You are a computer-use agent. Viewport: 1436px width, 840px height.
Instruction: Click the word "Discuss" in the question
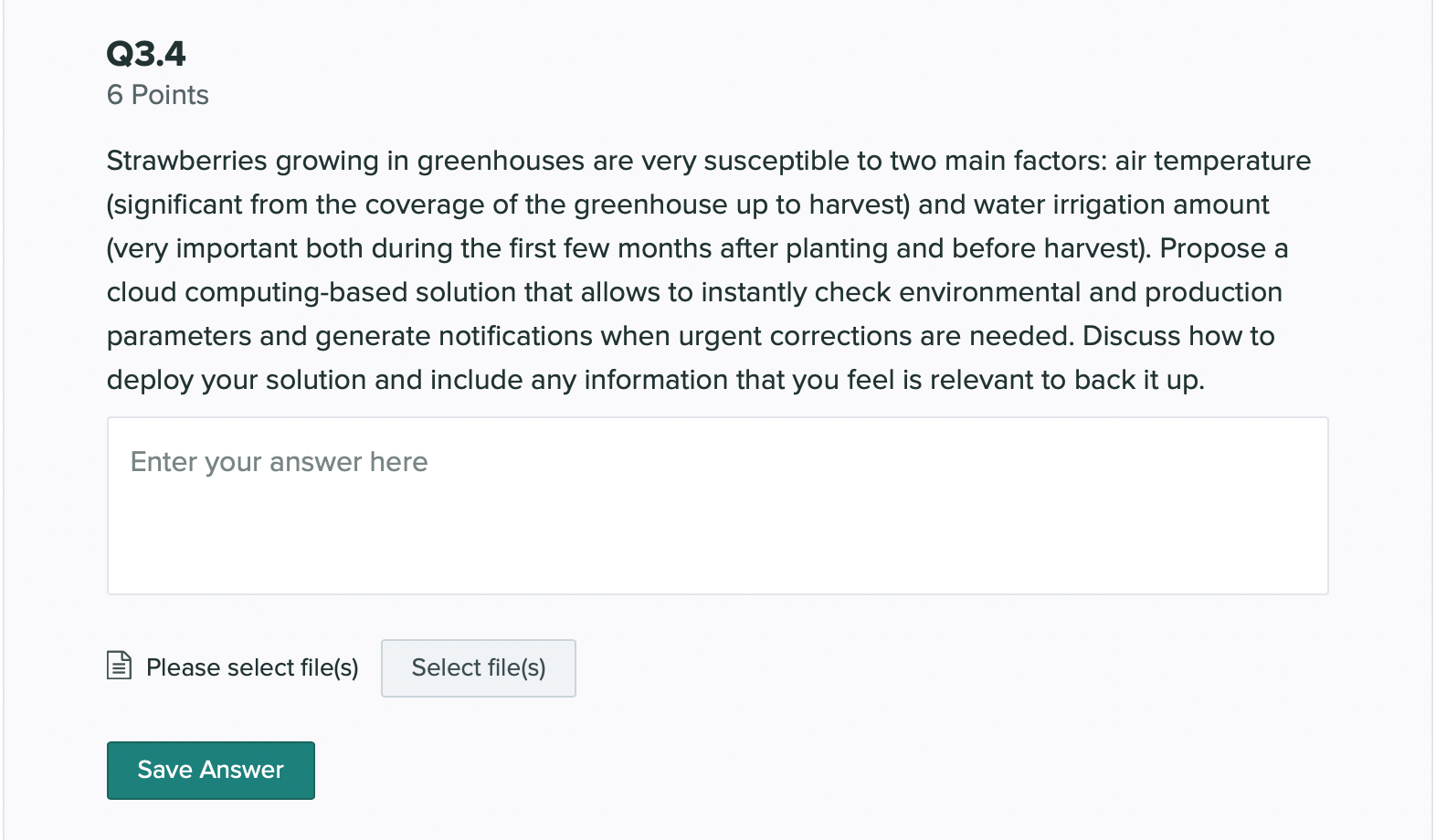pyautogui.click(x=1131, y=336)
